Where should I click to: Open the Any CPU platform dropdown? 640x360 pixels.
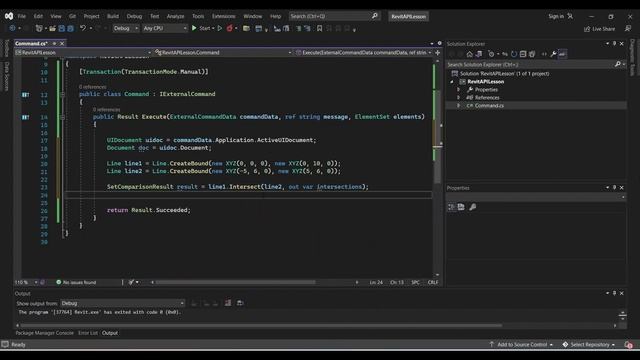[184, 28]
